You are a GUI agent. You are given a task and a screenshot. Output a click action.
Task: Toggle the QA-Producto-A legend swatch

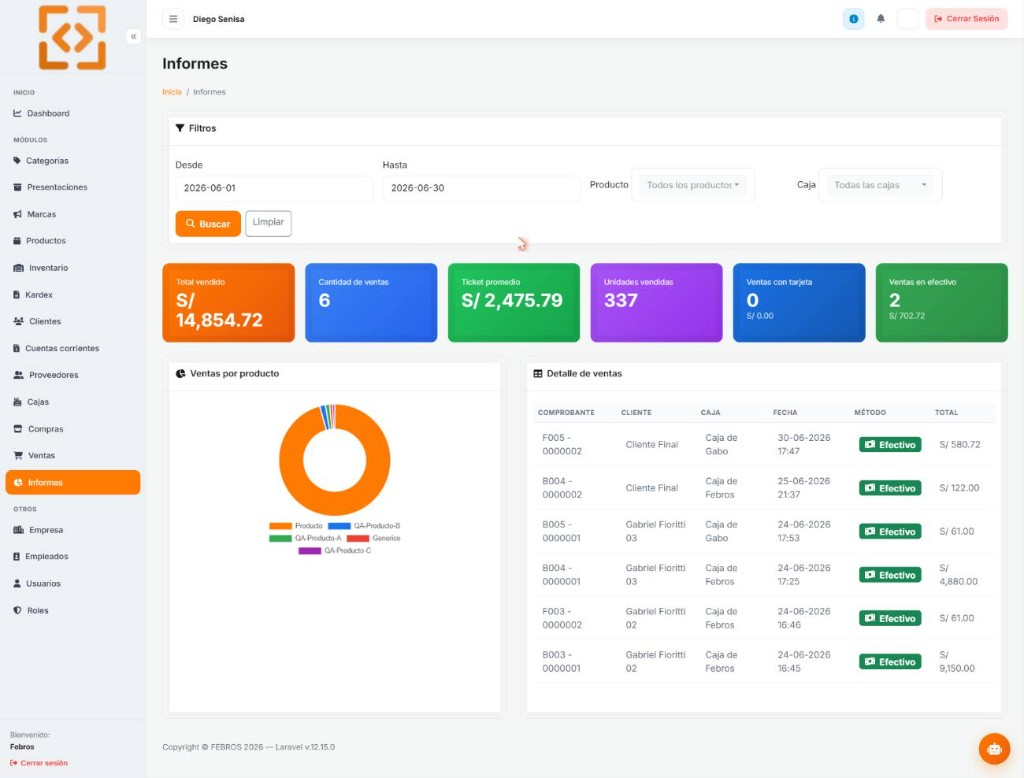pos(280,538)
